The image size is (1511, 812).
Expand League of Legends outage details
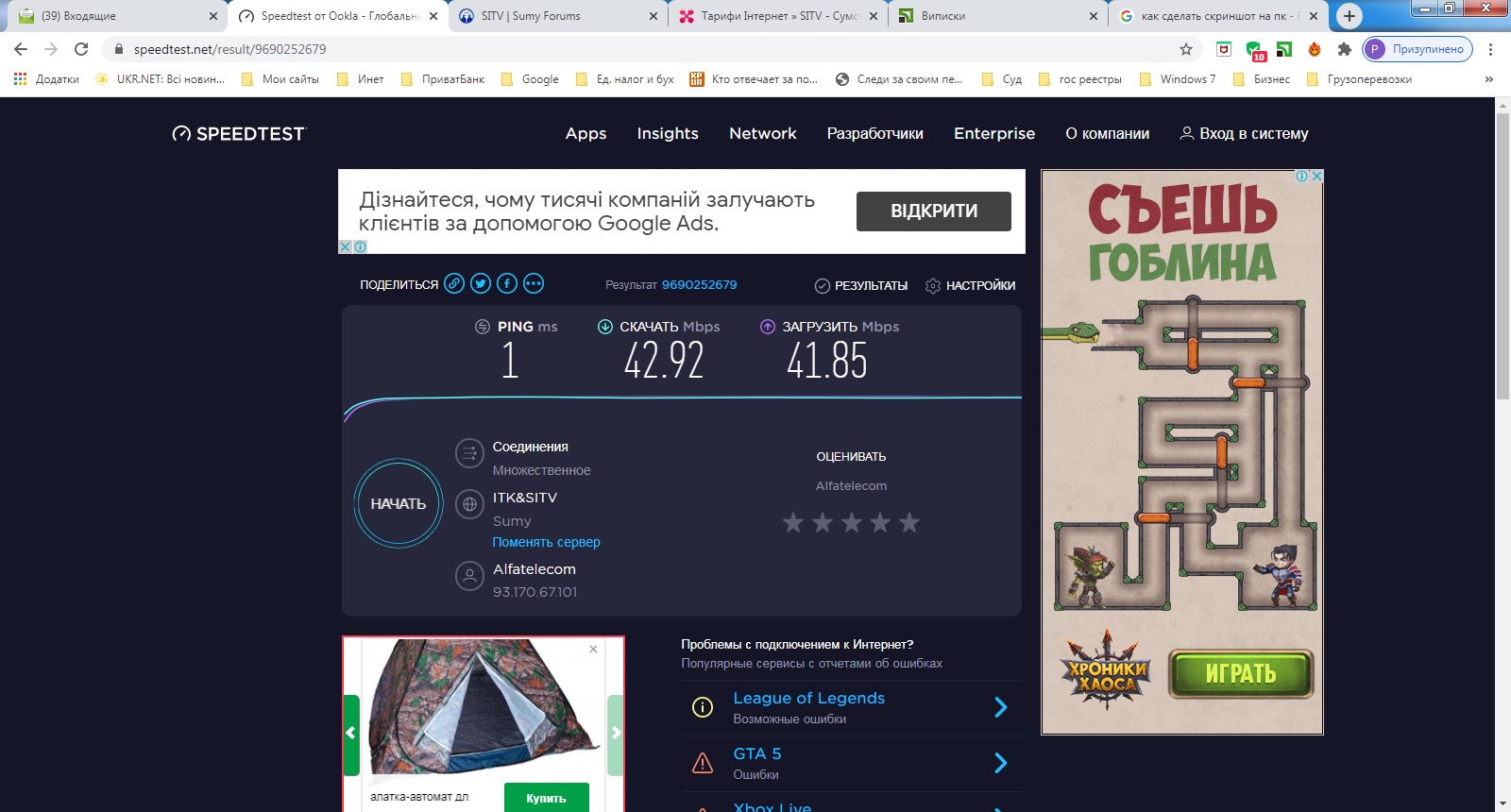tap(1001, 707)
